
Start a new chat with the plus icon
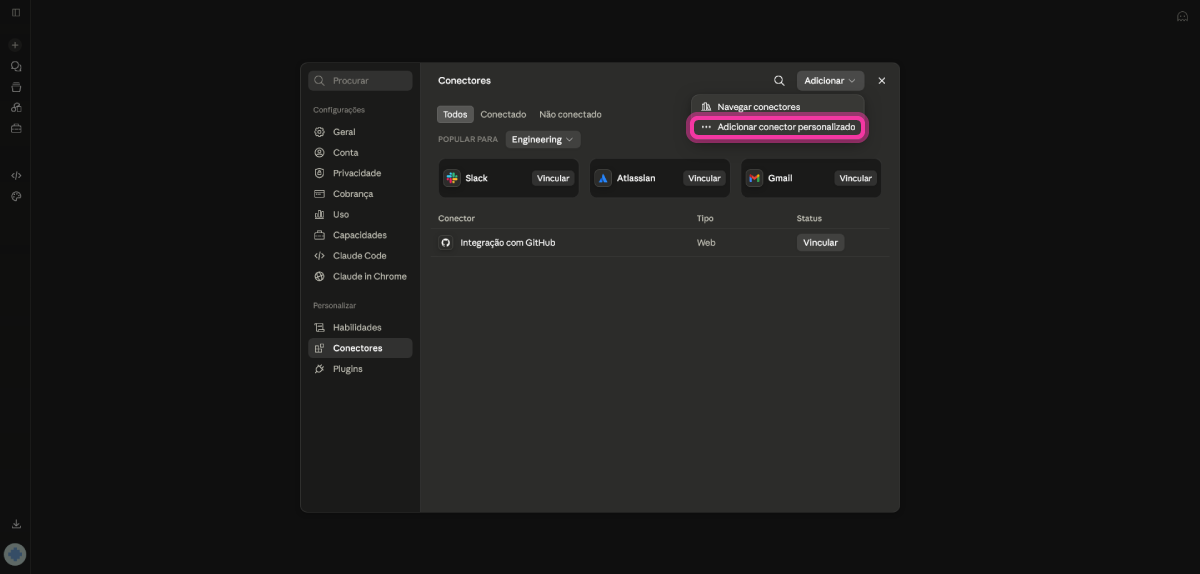[x=15, y=45]
